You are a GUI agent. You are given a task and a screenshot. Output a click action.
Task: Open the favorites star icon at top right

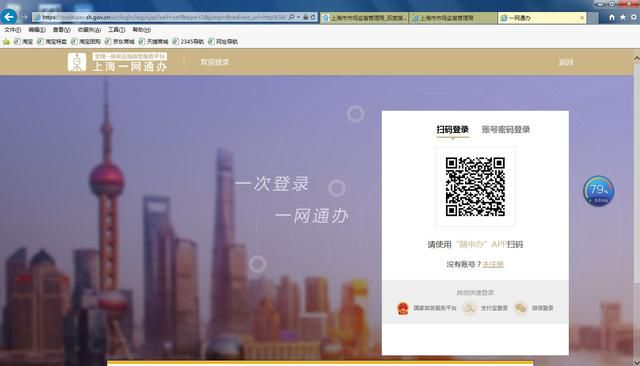tap(622, 17)
